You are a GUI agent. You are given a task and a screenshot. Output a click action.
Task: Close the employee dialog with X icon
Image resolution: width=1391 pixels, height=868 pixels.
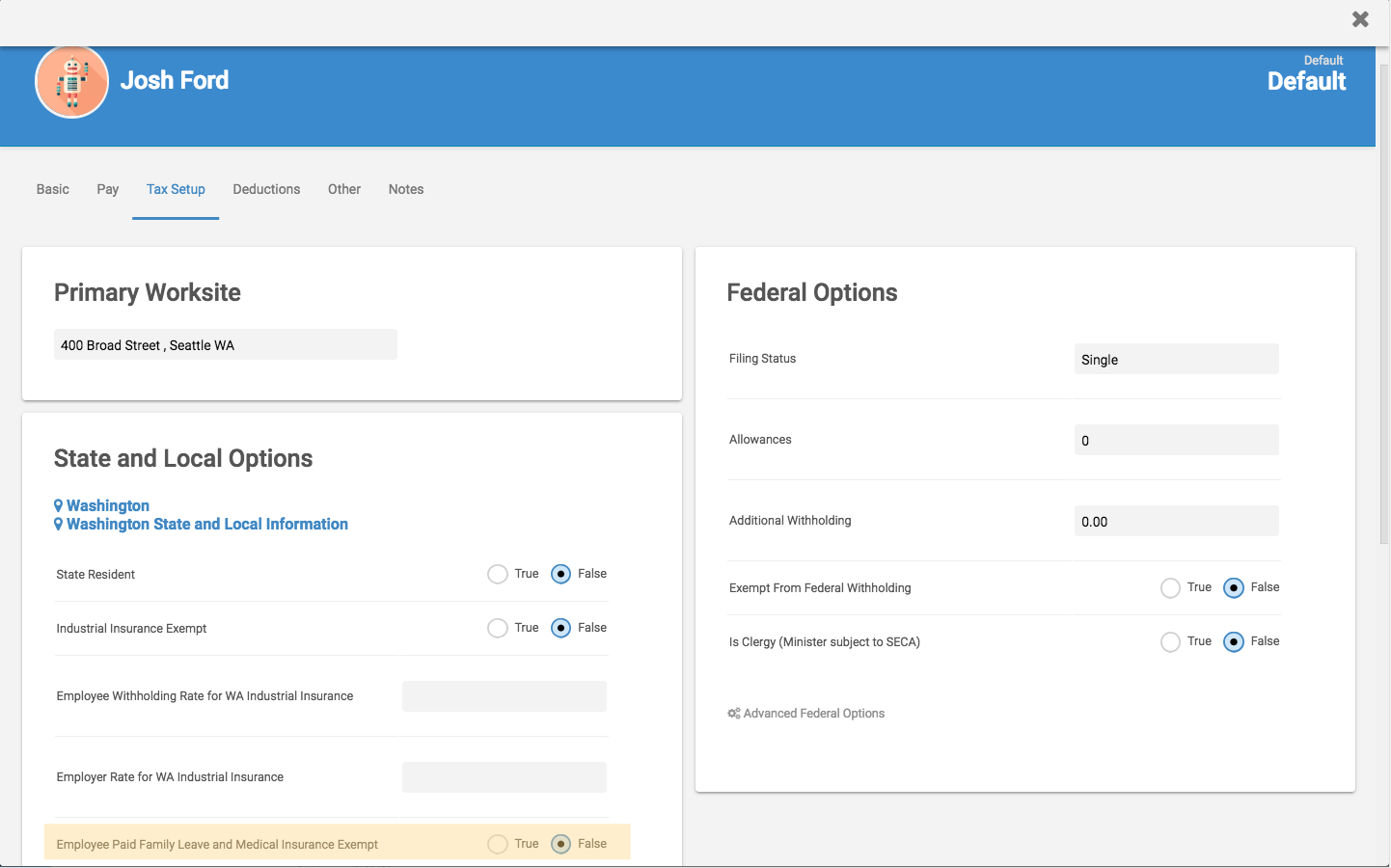tap(1360, 19)
